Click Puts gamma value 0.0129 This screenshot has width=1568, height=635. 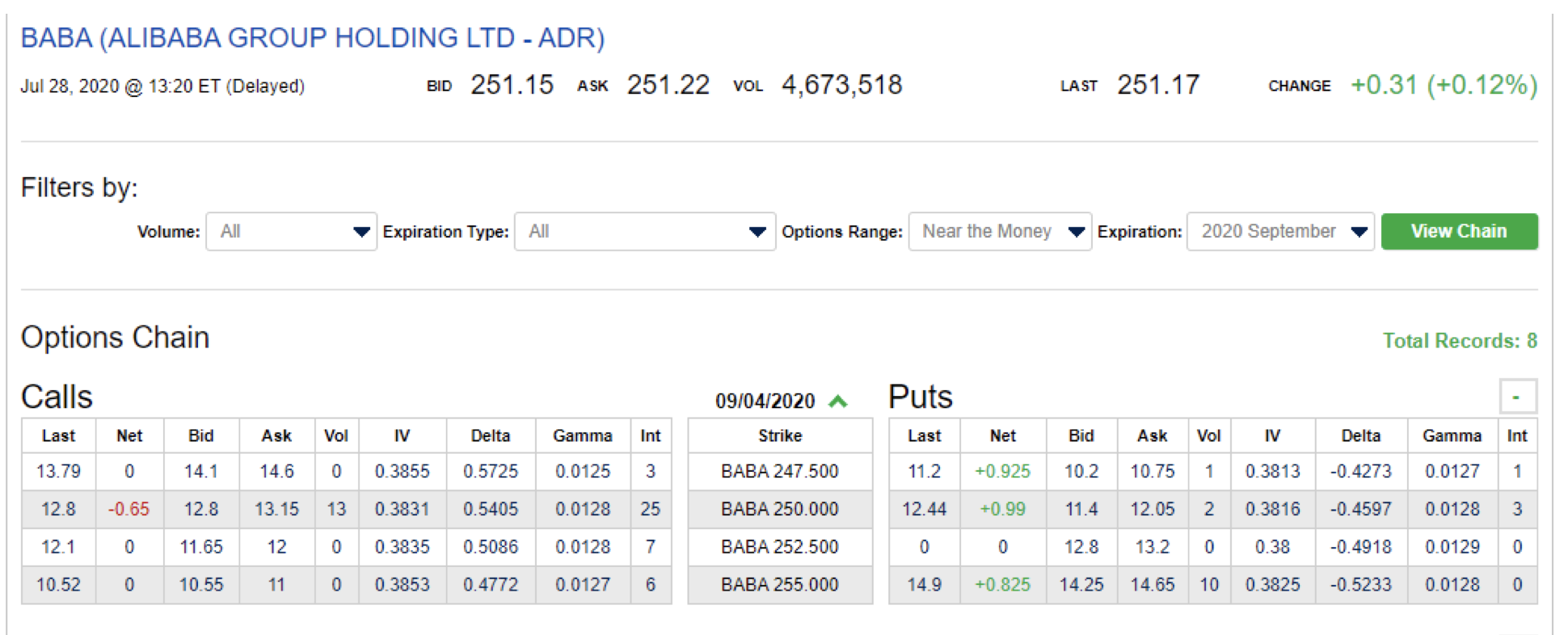click(1452, 547)
